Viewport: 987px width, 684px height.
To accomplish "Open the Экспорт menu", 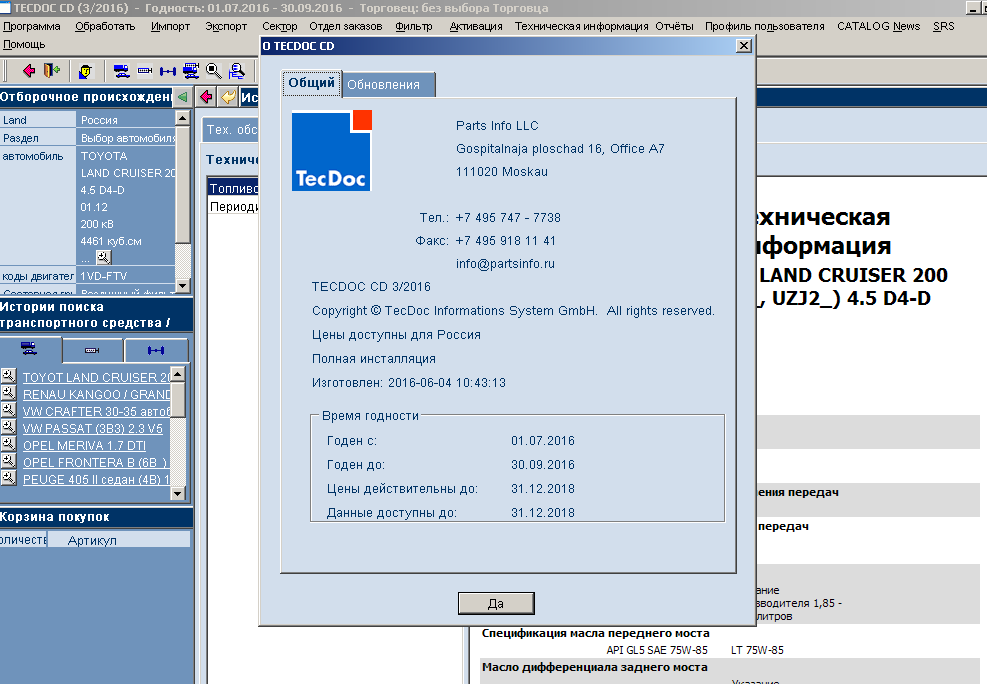I will [226, 26].
